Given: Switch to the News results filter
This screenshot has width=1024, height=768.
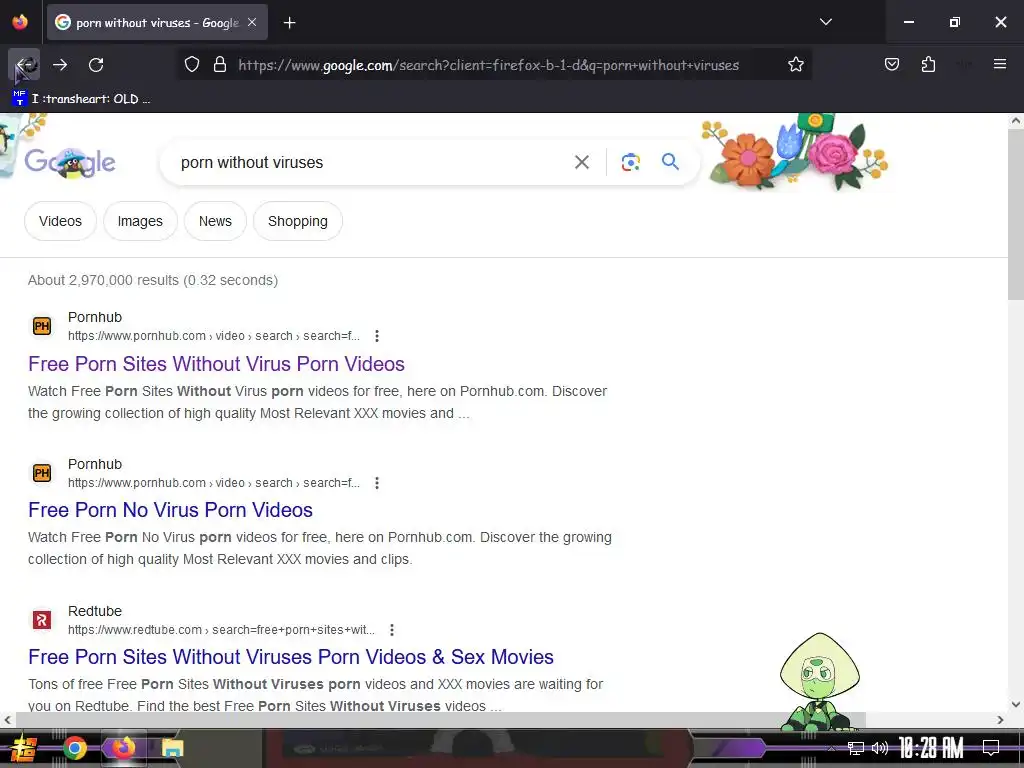Looking at the screenshot, I should (215, 221).
